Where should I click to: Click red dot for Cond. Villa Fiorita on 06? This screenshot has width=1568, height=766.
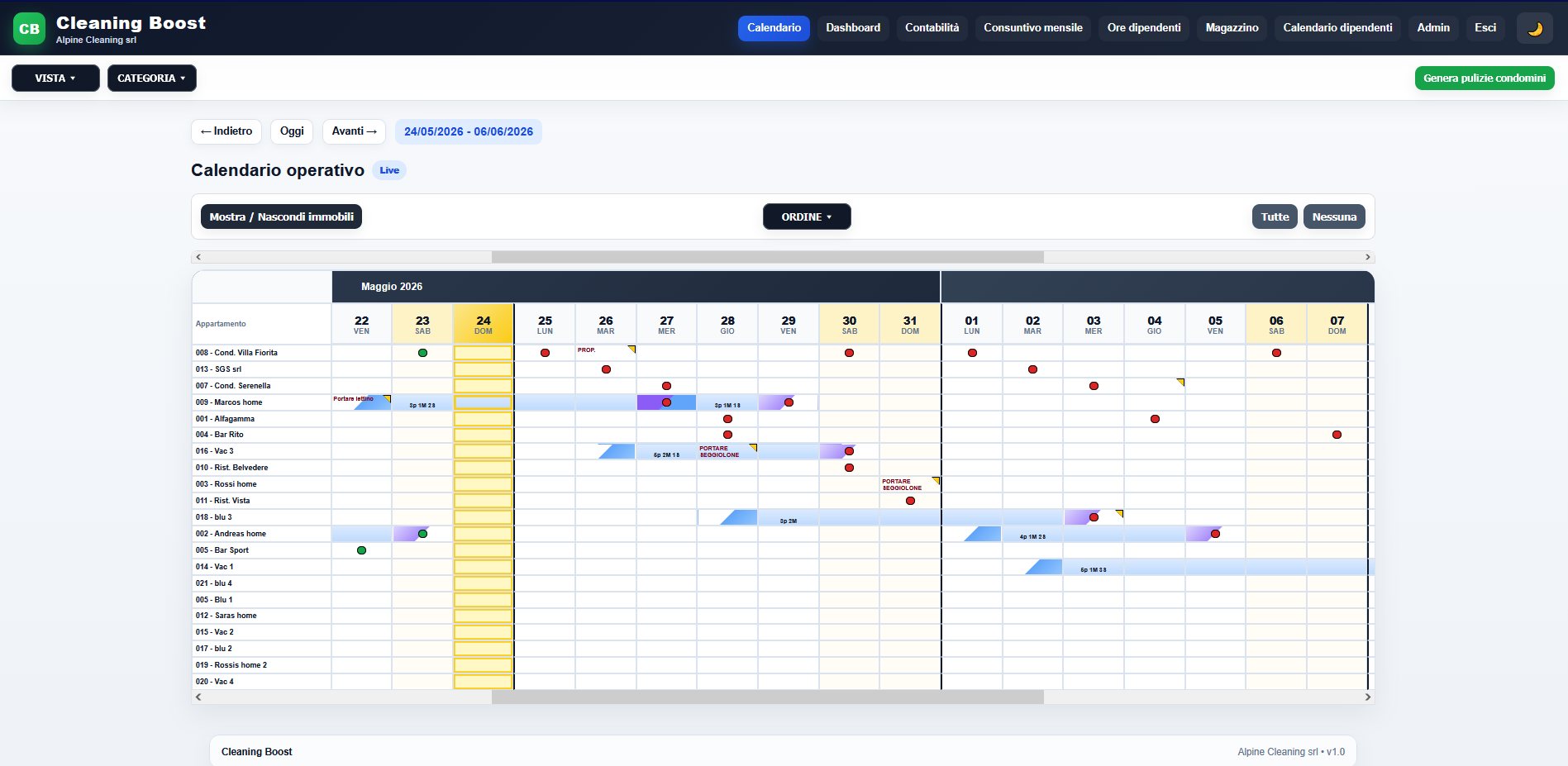pyautogui.click(x=1276, y=353)
